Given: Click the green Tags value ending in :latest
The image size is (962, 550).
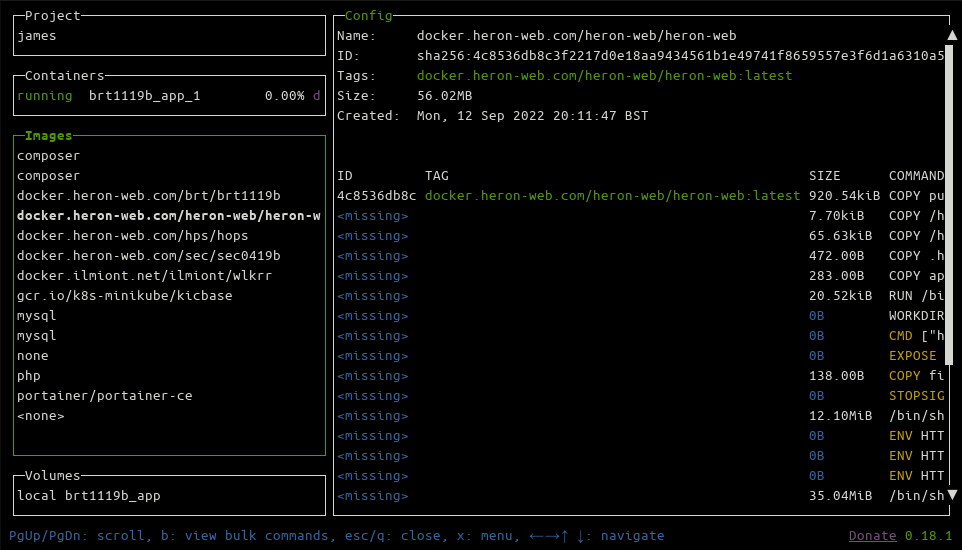Looking at the screenshot, I should pos(604,76).
